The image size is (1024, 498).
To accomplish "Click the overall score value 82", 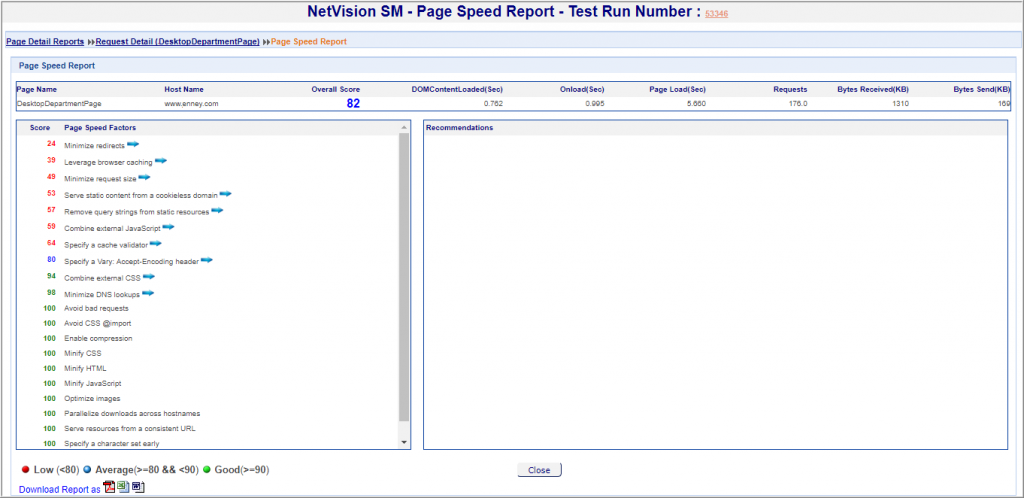I will 353,103.
